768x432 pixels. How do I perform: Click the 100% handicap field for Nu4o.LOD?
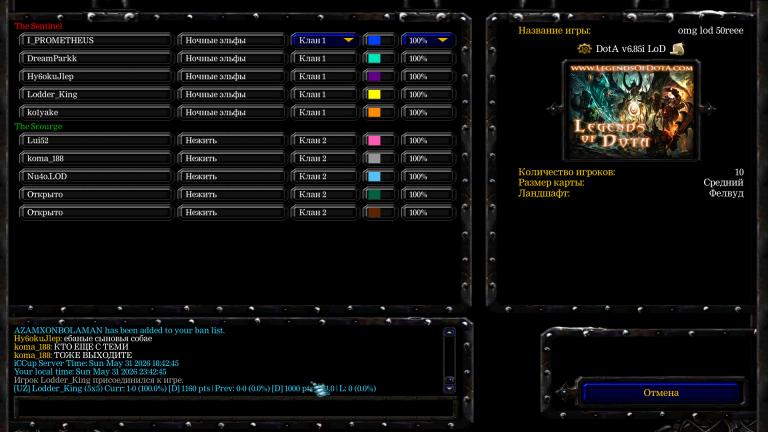427,176
